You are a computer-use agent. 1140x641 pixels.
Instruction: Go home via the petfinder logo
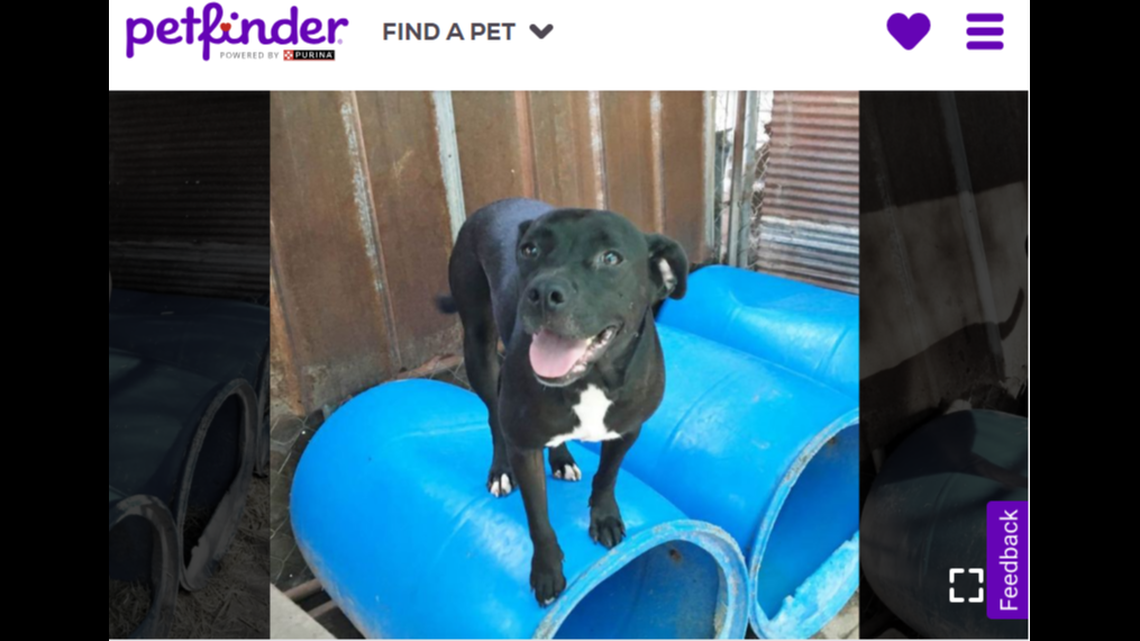[236, 31]
